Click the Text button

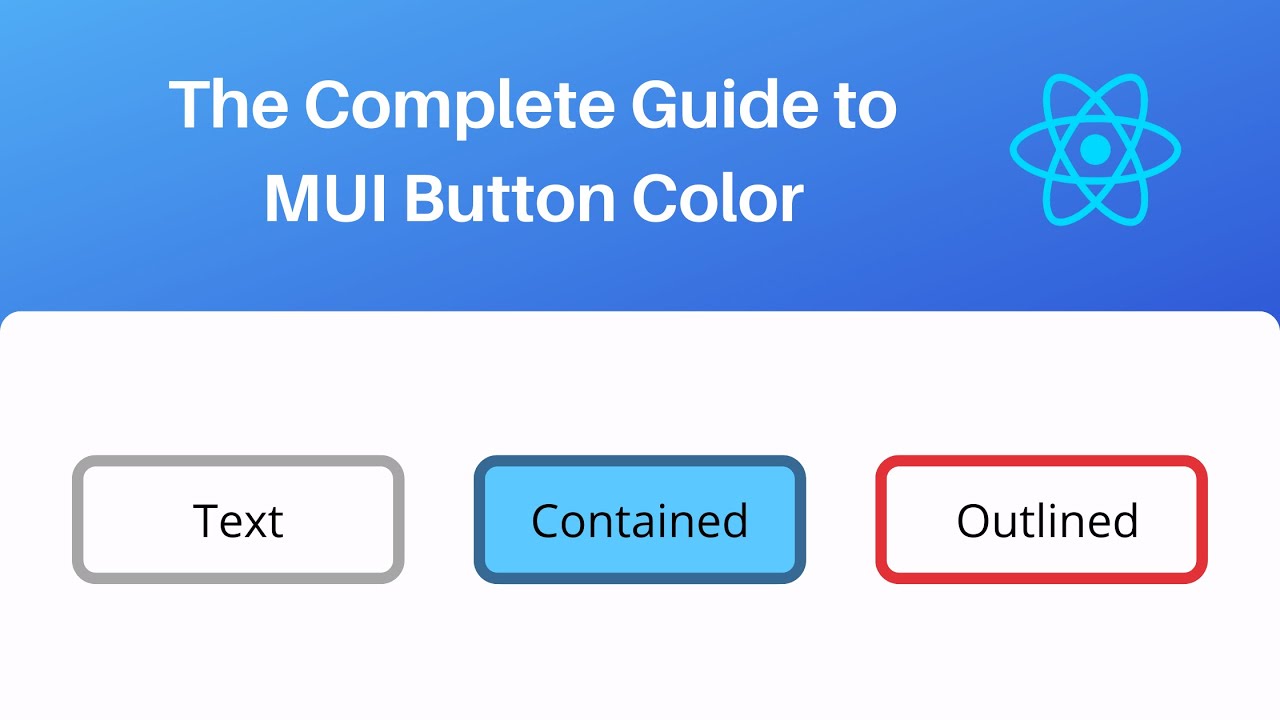point(238,519)
